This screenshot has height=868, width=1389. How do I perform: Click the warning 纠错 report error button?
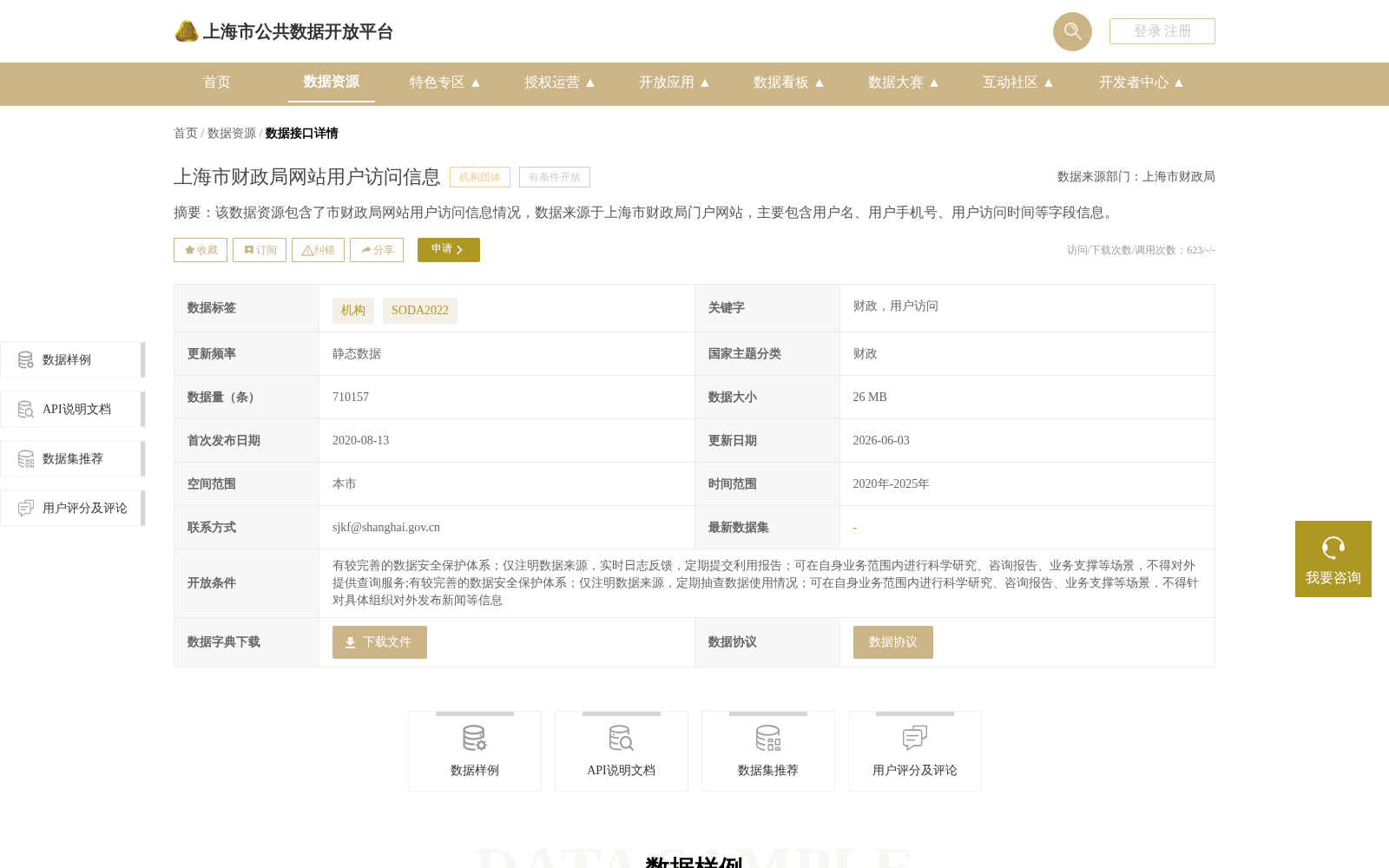tap(318, 250)
